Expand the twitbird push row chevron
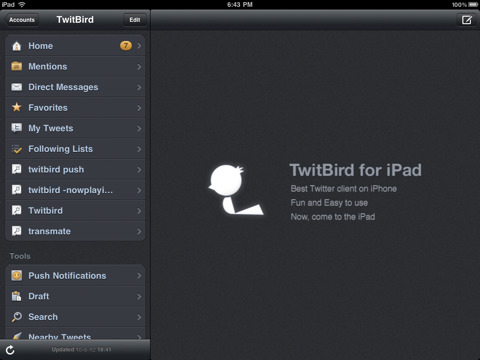This screenshot has height=360, width=480. tap(139, 170)
